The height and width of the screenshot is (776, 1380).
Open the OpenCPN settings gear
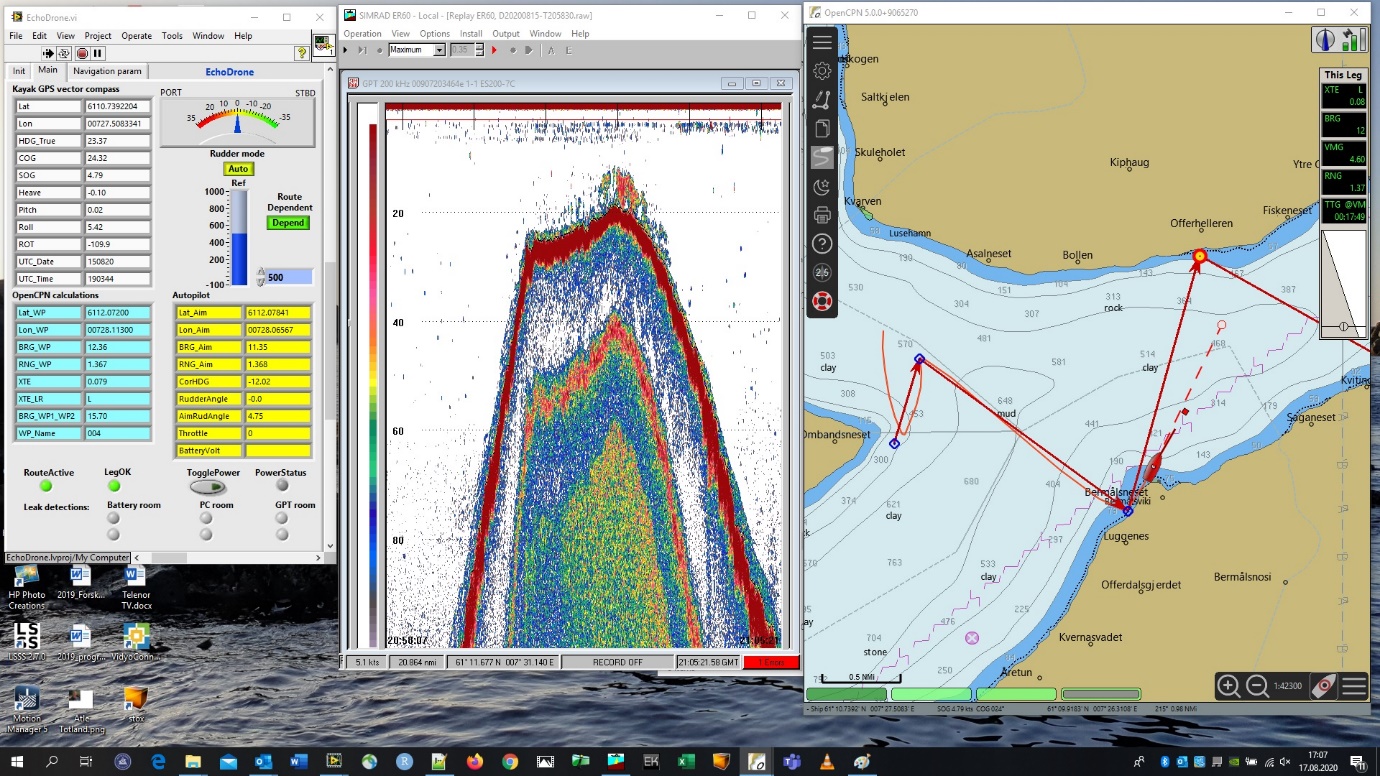pyautogui.click(x=822, y=71)
